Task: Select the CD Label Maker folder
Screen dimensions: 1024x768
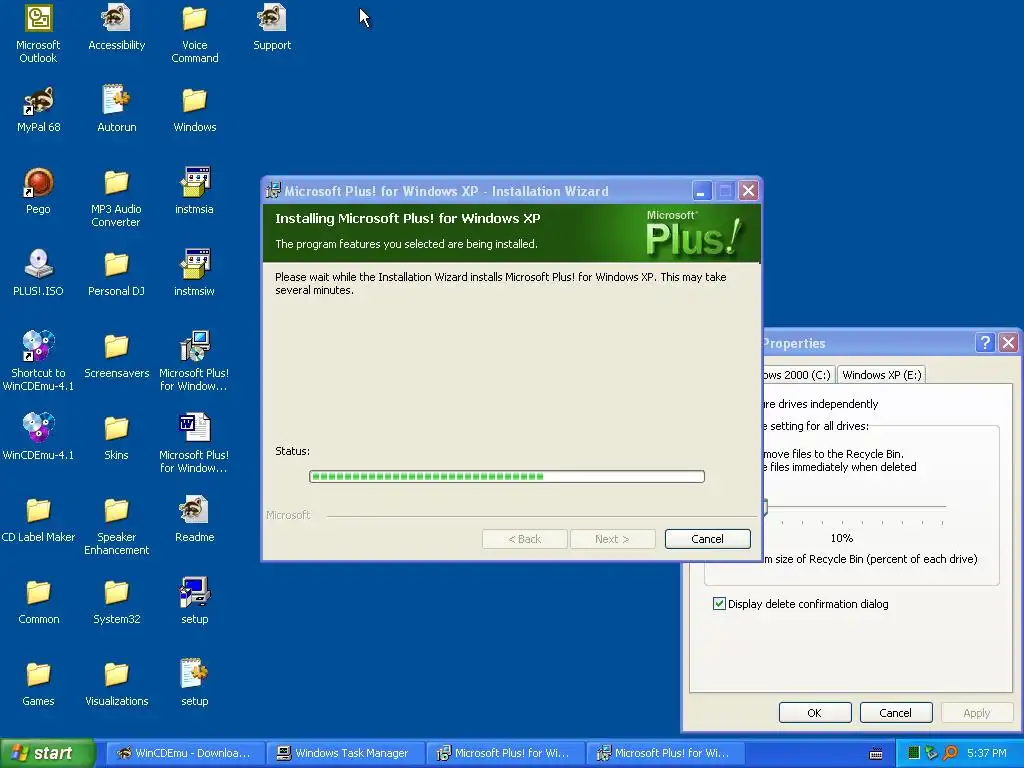Action: [x=38, y=520]
